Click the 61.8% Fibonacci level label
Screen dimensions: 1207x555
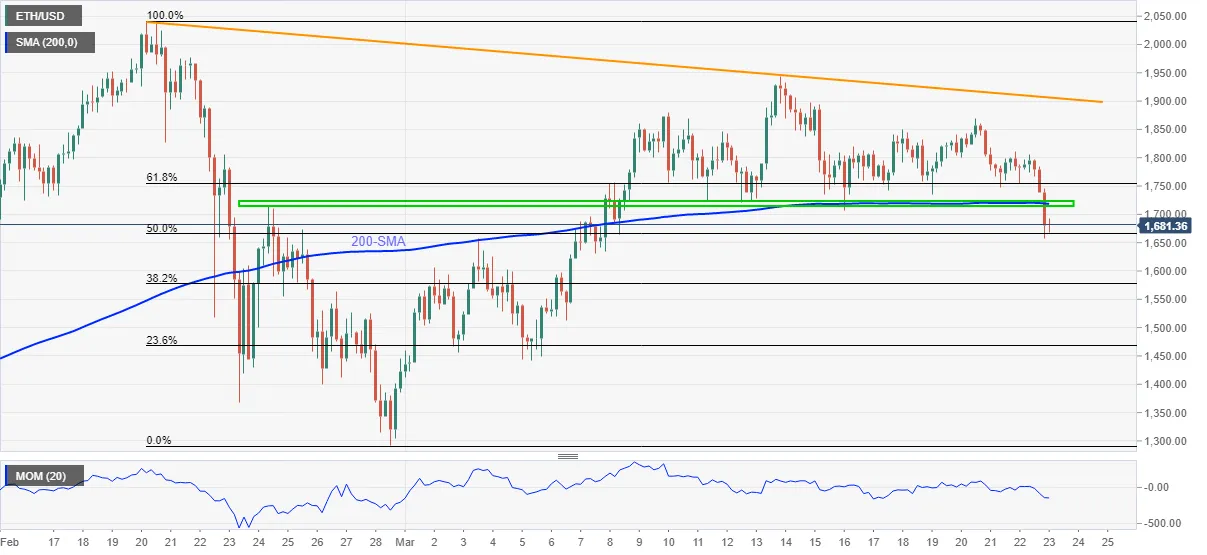click(162, 177)
